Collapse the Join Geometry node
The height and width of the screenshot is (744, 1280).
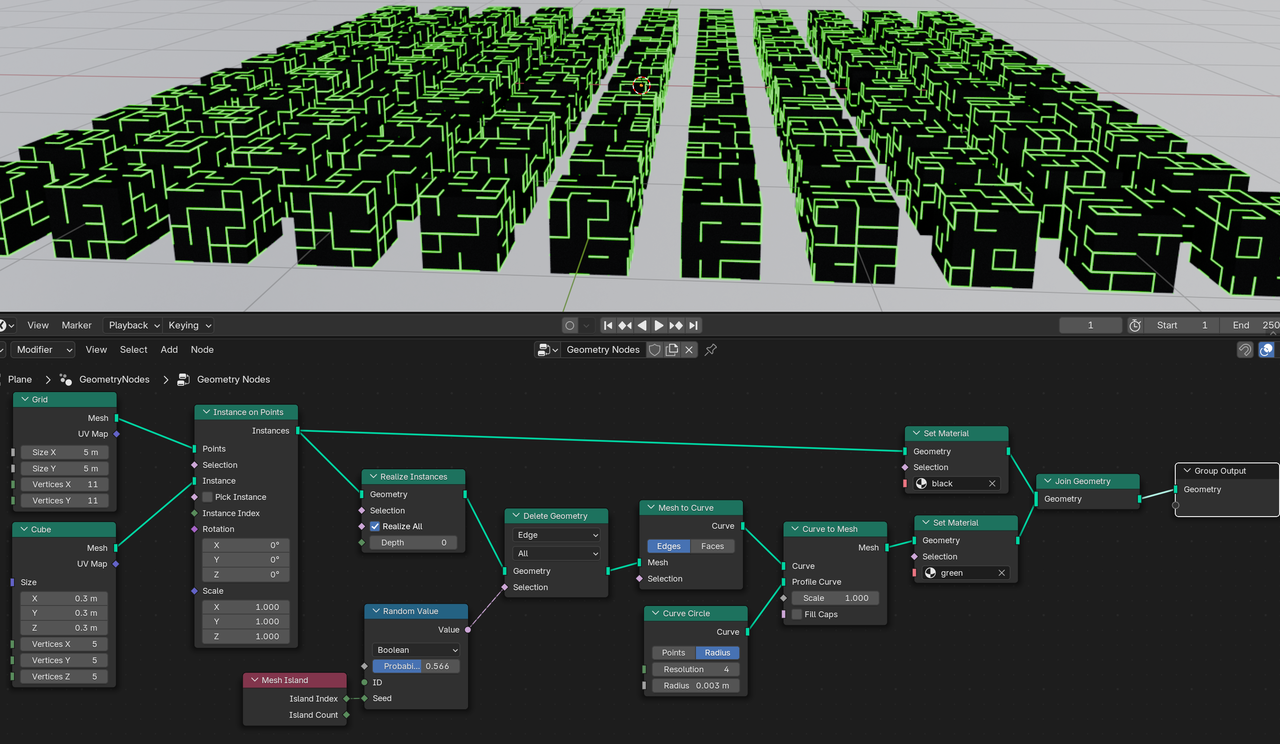click(x=1048, y=481)
